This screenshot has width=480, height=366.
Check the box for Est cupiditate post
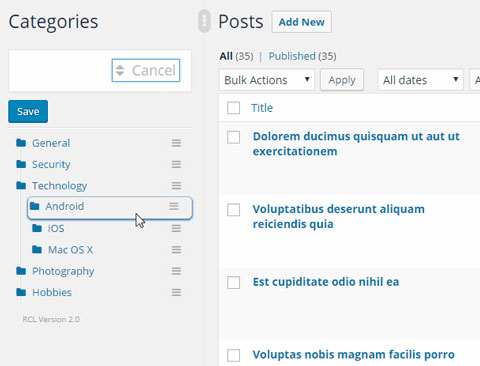pyautogui.click(x=233, y=282)
